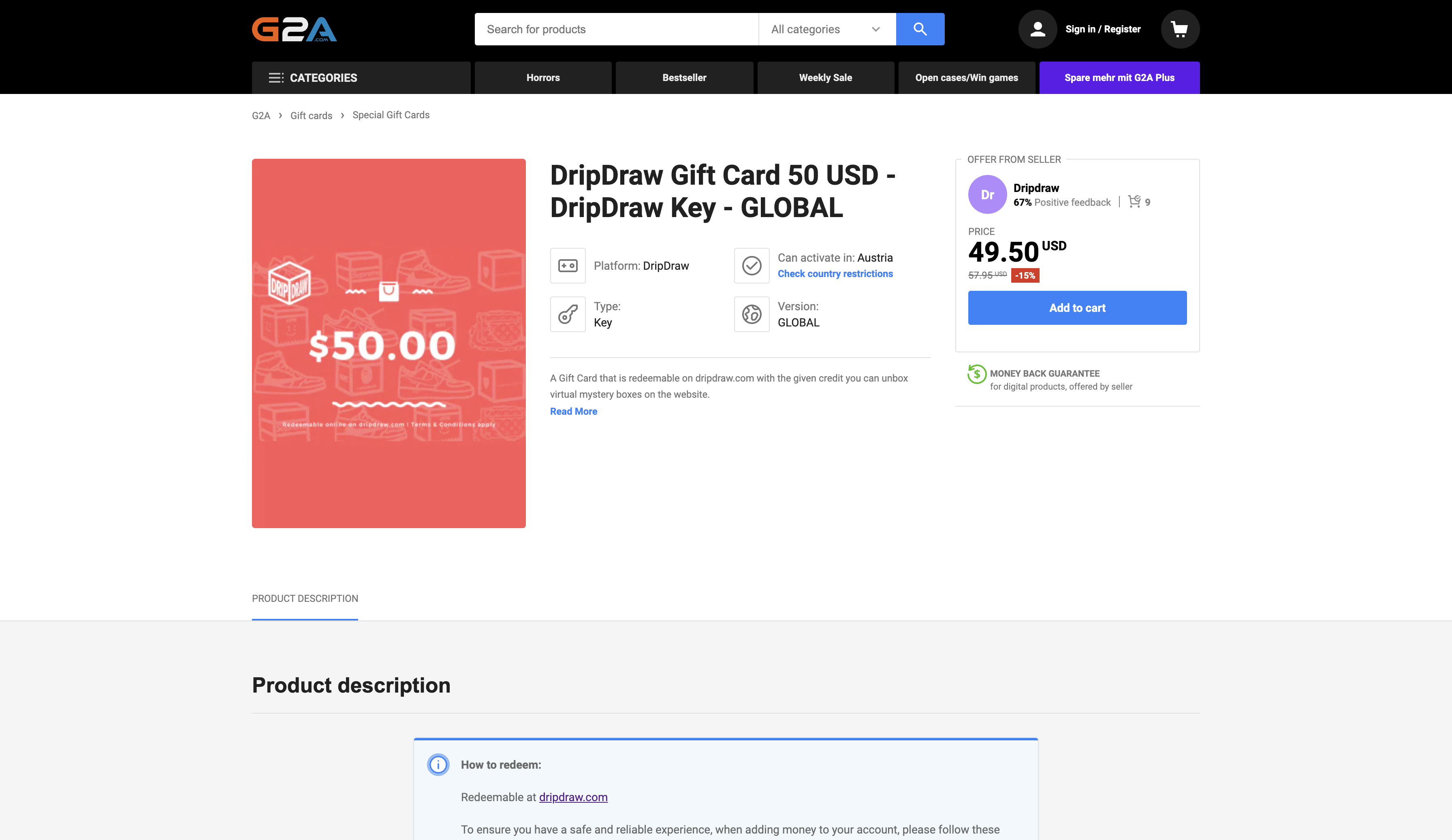The width and height of the screenshot is (1452, 840).
Task: Click the MONEY BACK GUARANTEE text
Action: coord(1044,373)
